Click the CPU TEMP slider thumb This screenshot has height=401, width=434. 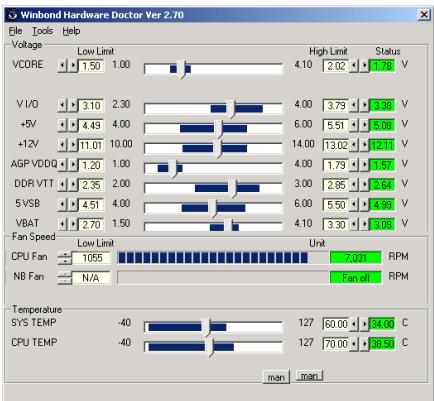(209, 347)
